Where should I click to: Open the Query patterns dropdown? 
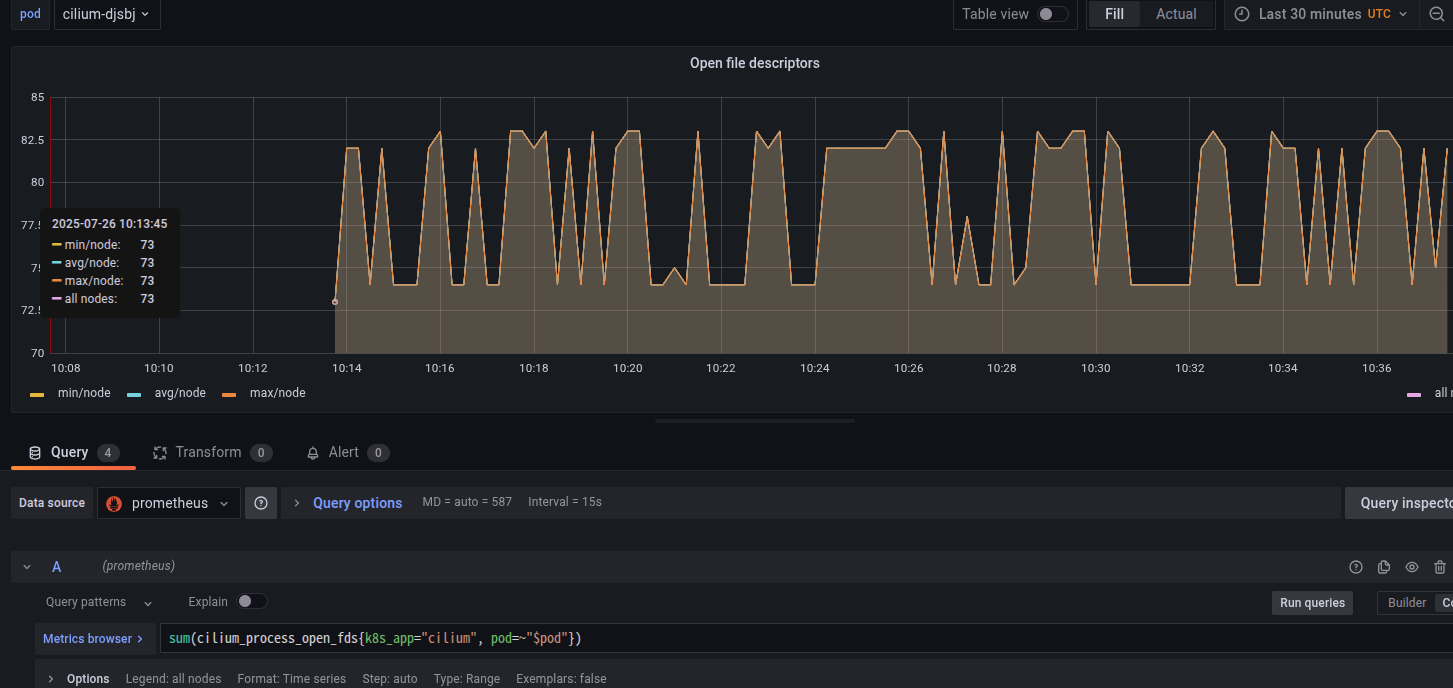99,602
